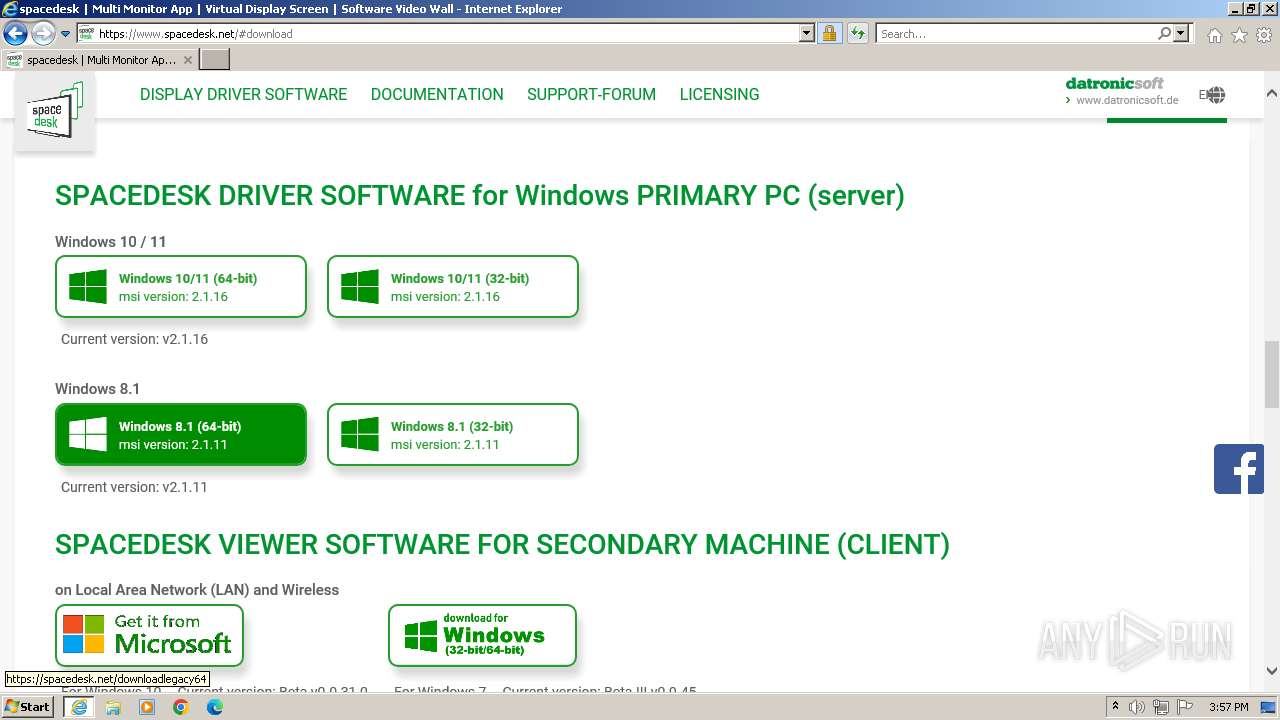This screenshot has width=1280, height=720.
Task: Open the search provider dropdown arrow
Action: click(x=1181, y=33)
